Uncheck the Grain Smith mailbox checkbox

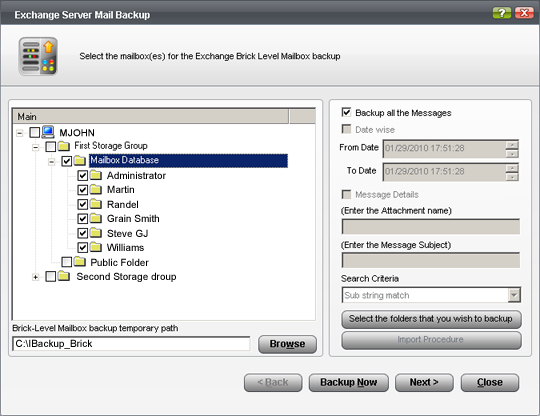click(83, 219)
